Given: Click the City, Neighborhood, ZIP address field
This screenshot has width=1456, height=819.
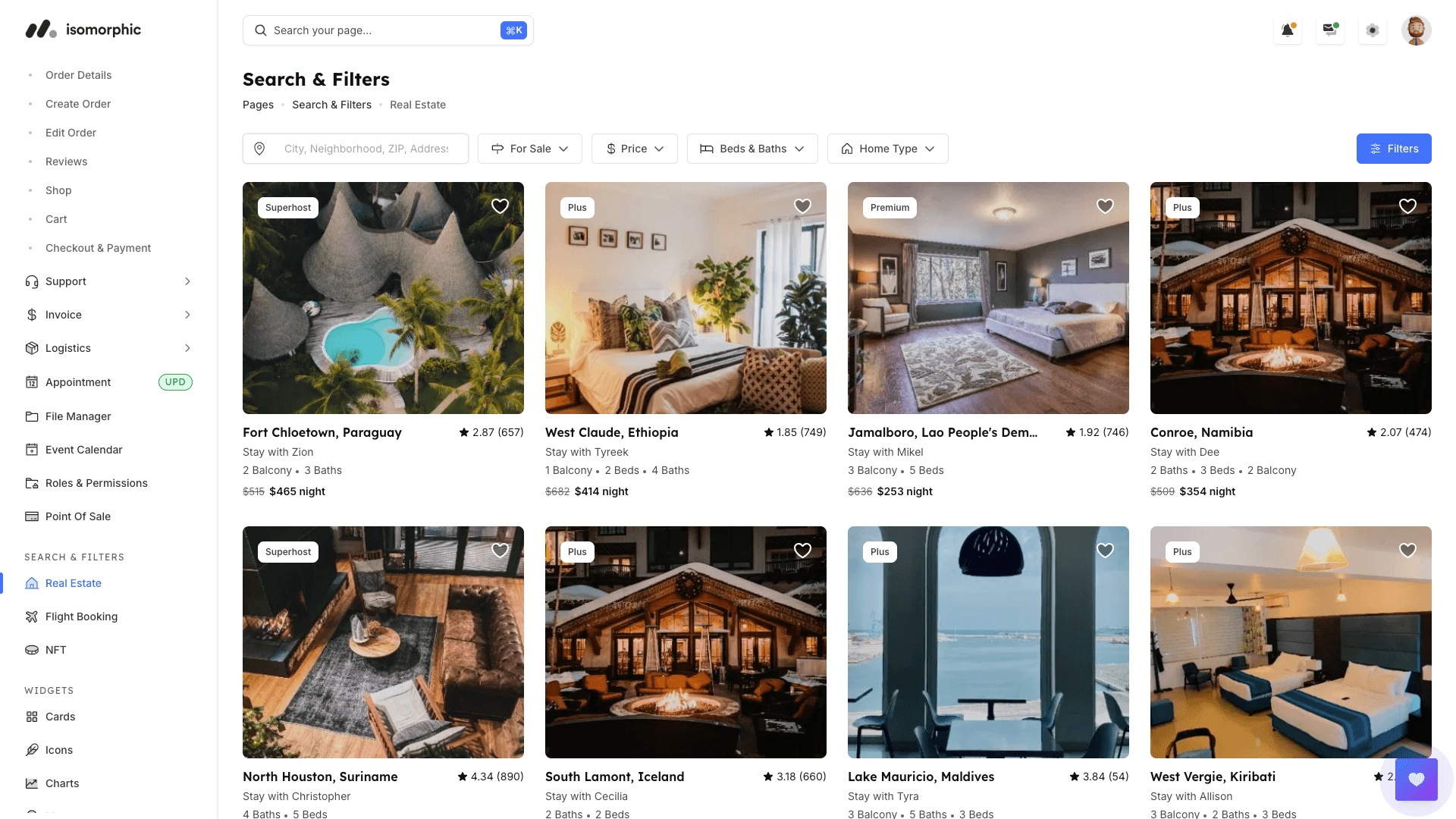Looking at the screenshot, I should [356, 149].
